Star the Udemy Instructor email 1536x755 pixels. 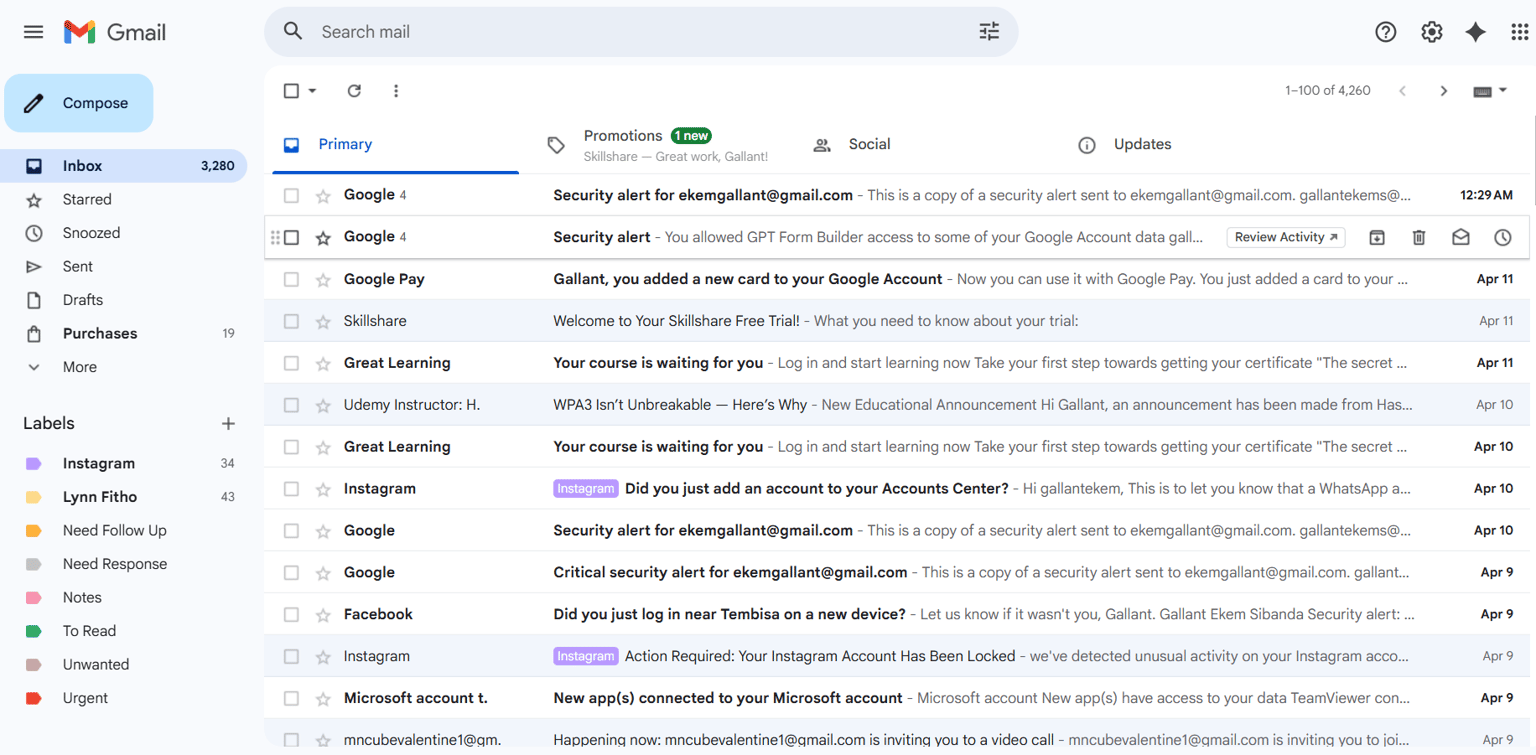point(323,406)
